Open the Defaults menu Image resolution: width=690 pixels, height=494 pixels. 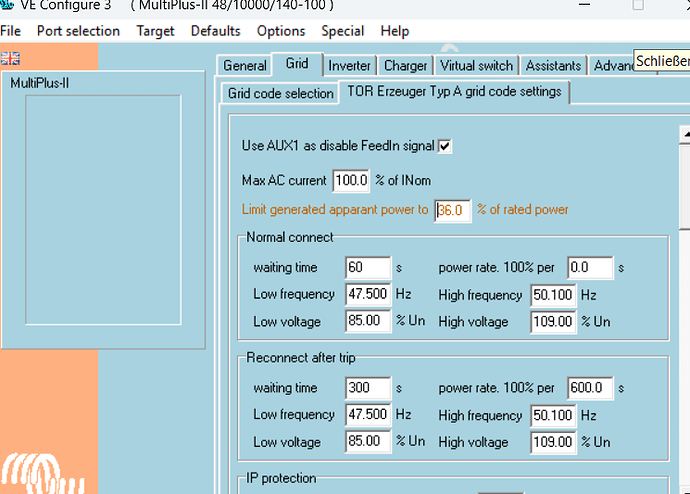pyautogui.click(x=216, y=31)
